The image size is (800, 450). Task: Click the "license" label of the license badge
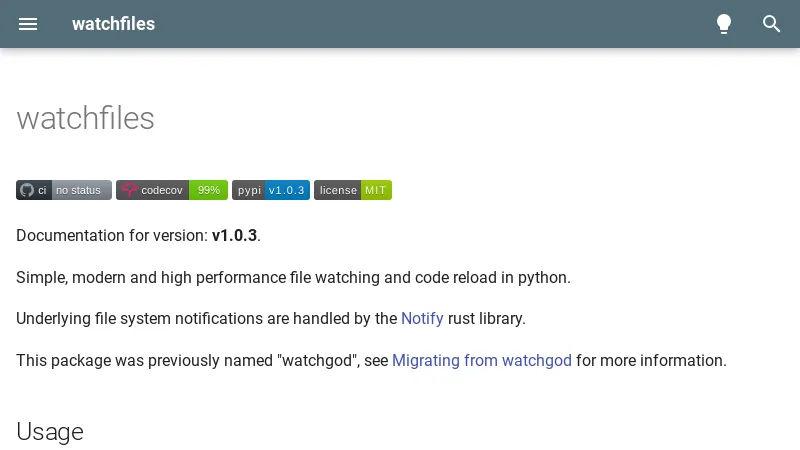click(x=338, y=190)
